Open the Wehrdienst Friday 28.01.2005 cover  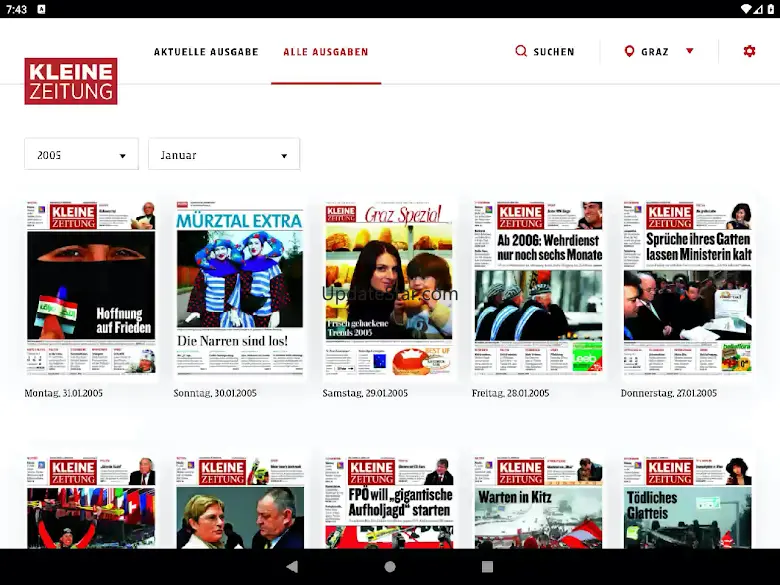pos(538,288)
